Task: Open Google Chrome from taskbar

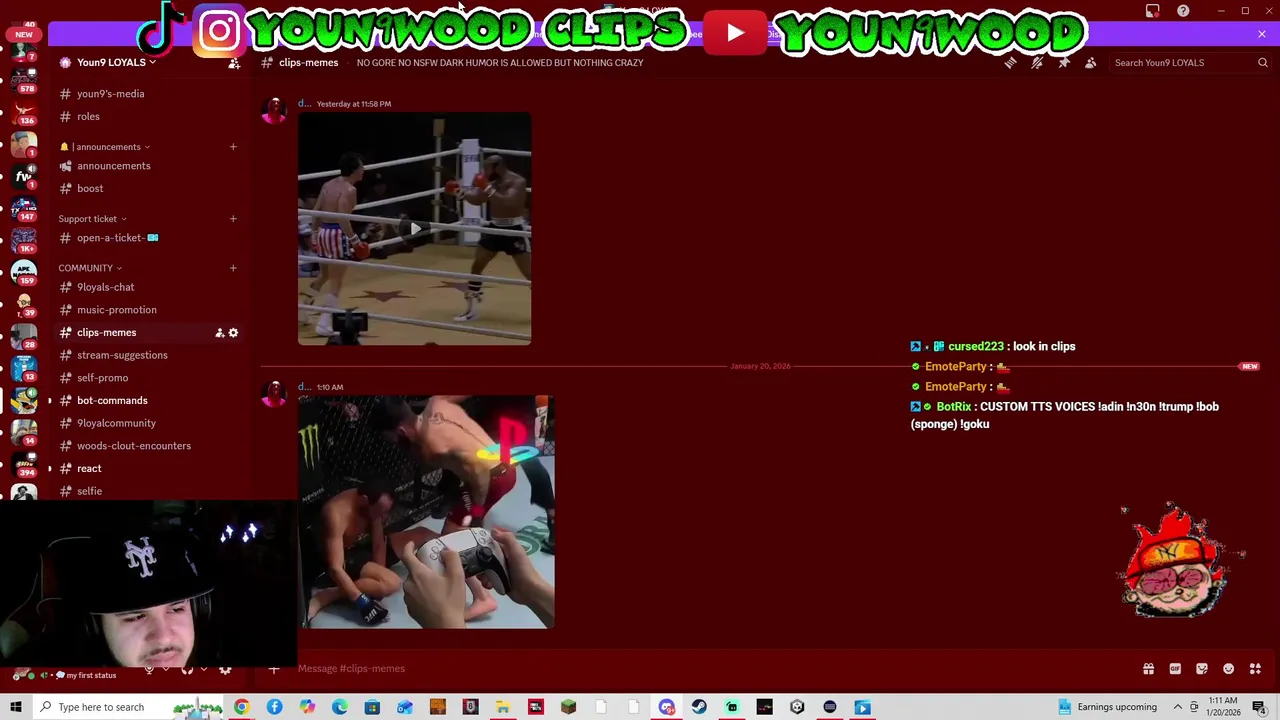Action: click(x=242, y=707)
